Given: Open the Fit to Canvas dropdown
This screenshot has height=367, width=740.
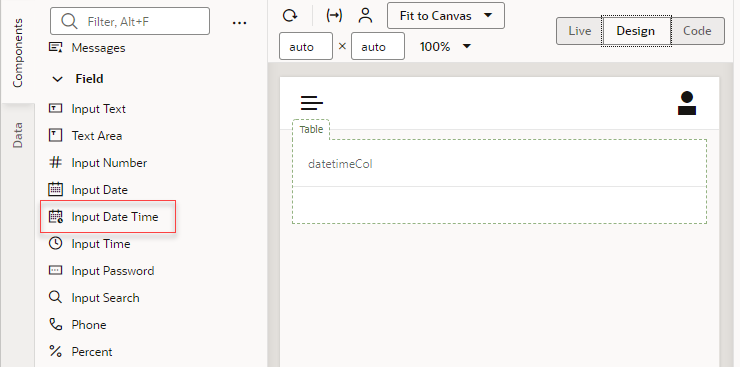Looking at the screenshot, I should [446, 16].
